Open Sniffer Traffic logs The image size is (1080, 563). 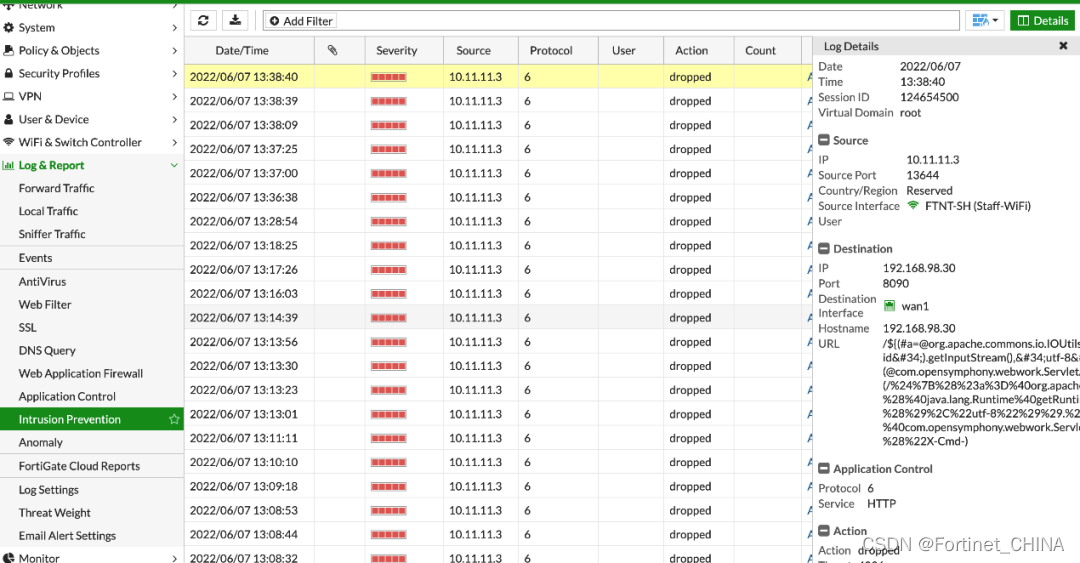point(52,234)
